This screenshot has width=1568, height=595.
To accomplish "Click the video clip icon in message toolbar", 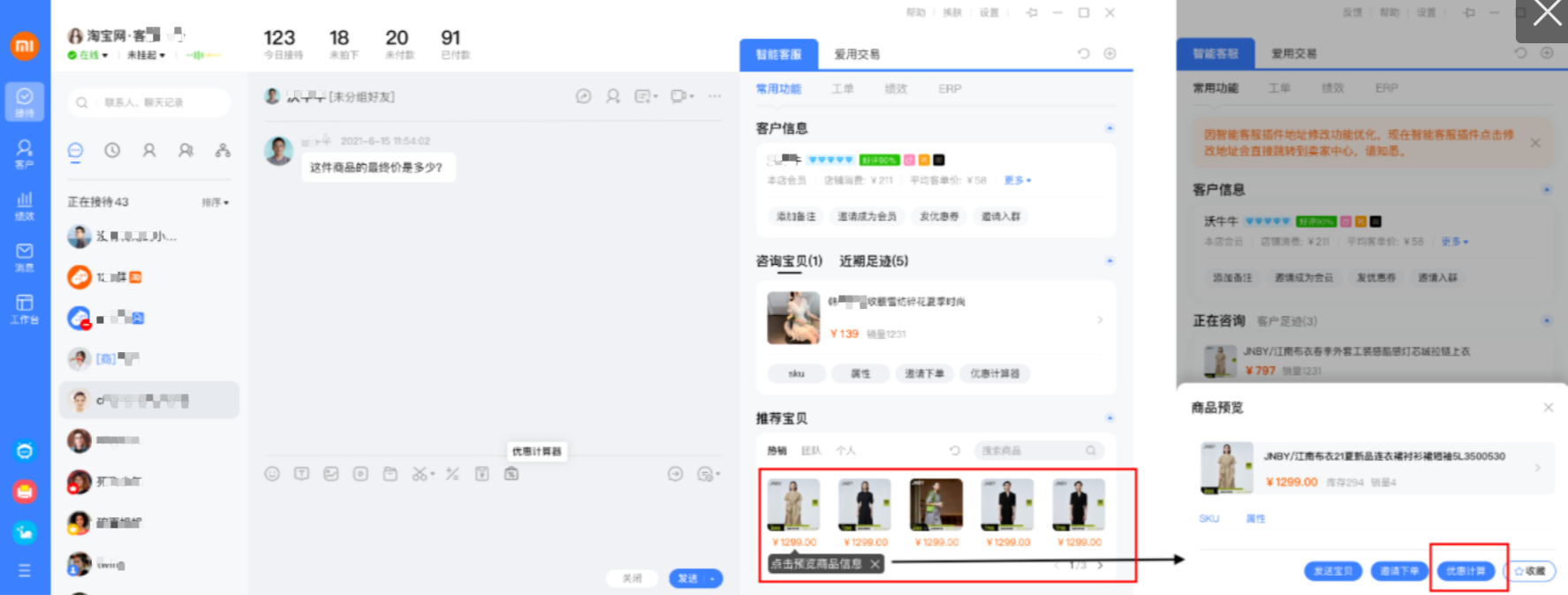I will (x=360, y=474).
